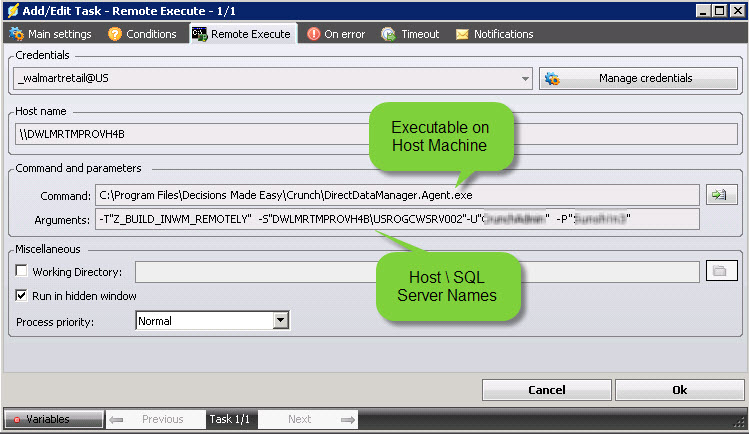Click the Previous task arrow
The width and height of the screenshot is (749, 434).
pos(117,420)
